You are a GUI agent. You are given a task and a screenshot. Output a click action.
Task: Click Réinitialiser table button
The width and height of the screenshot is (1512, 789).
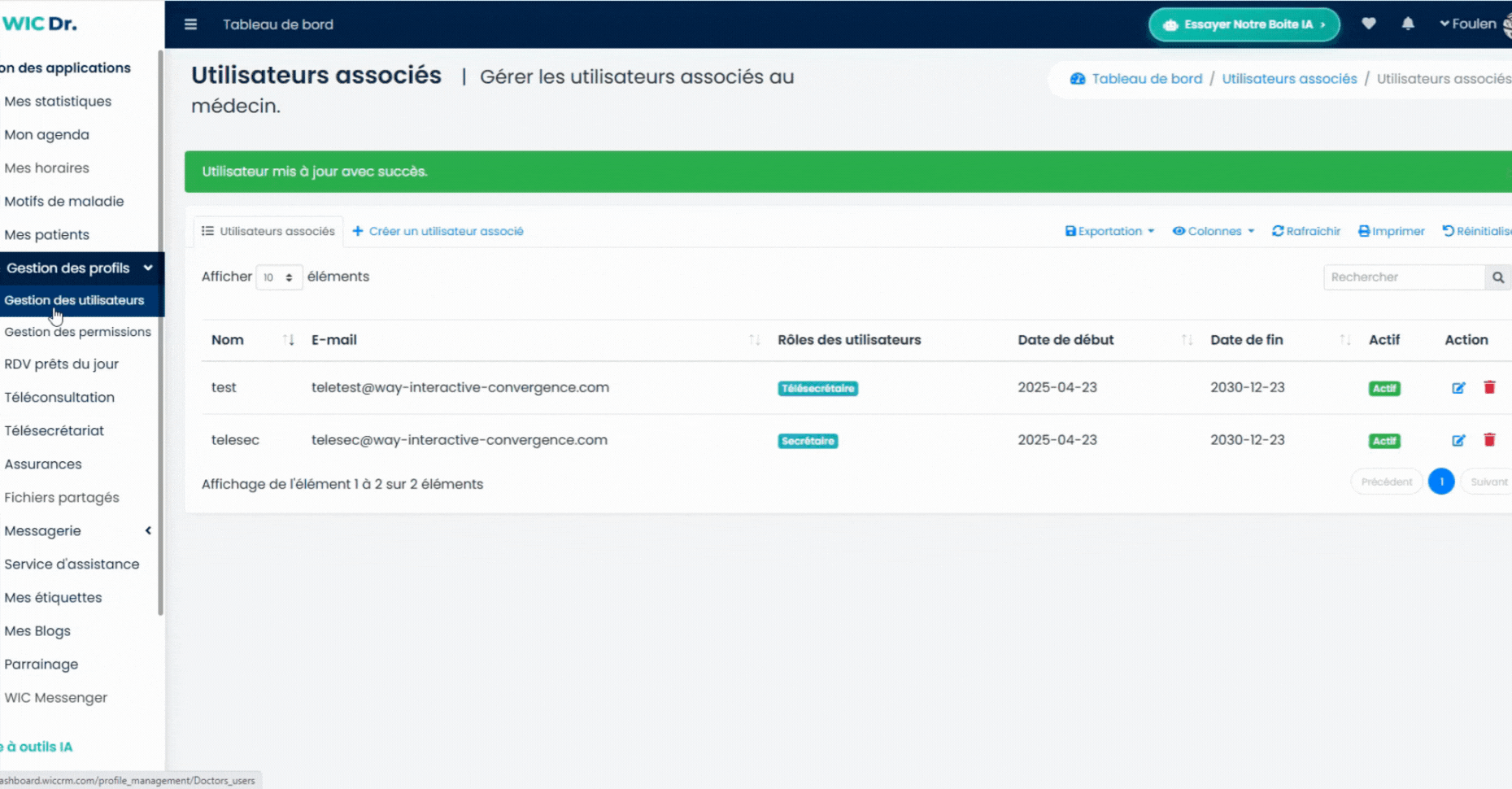[1477, 231]
